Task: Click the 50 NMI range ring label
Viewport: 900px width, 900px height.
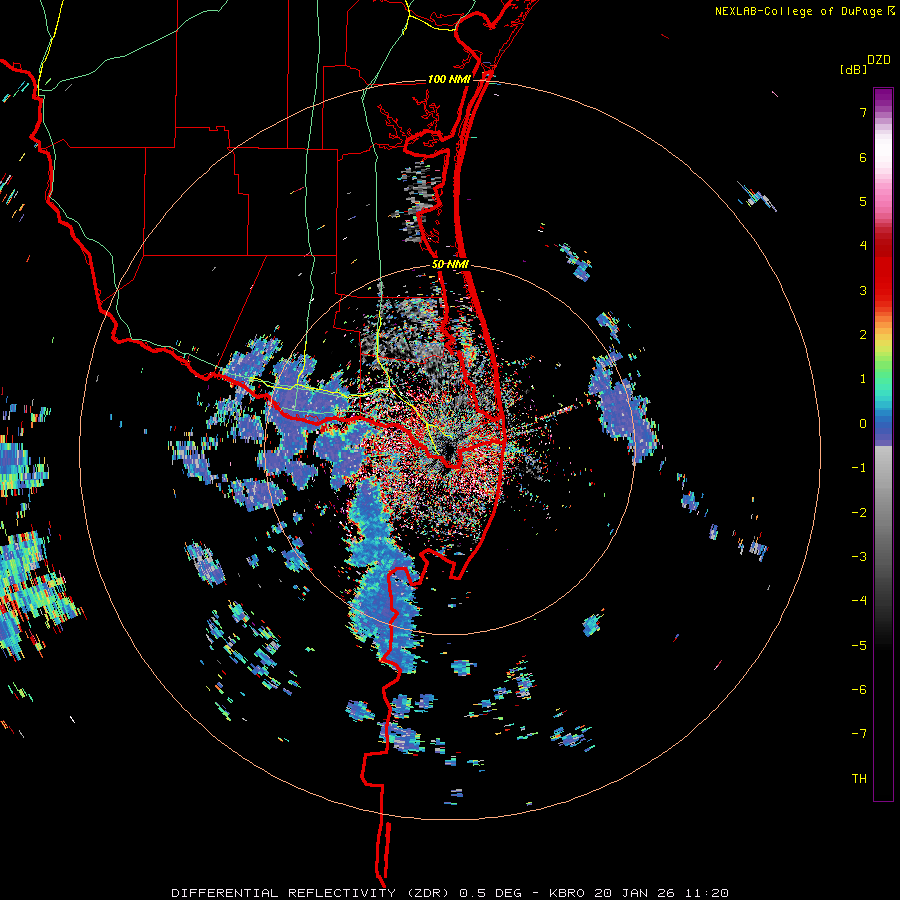Action: [450, 265]
